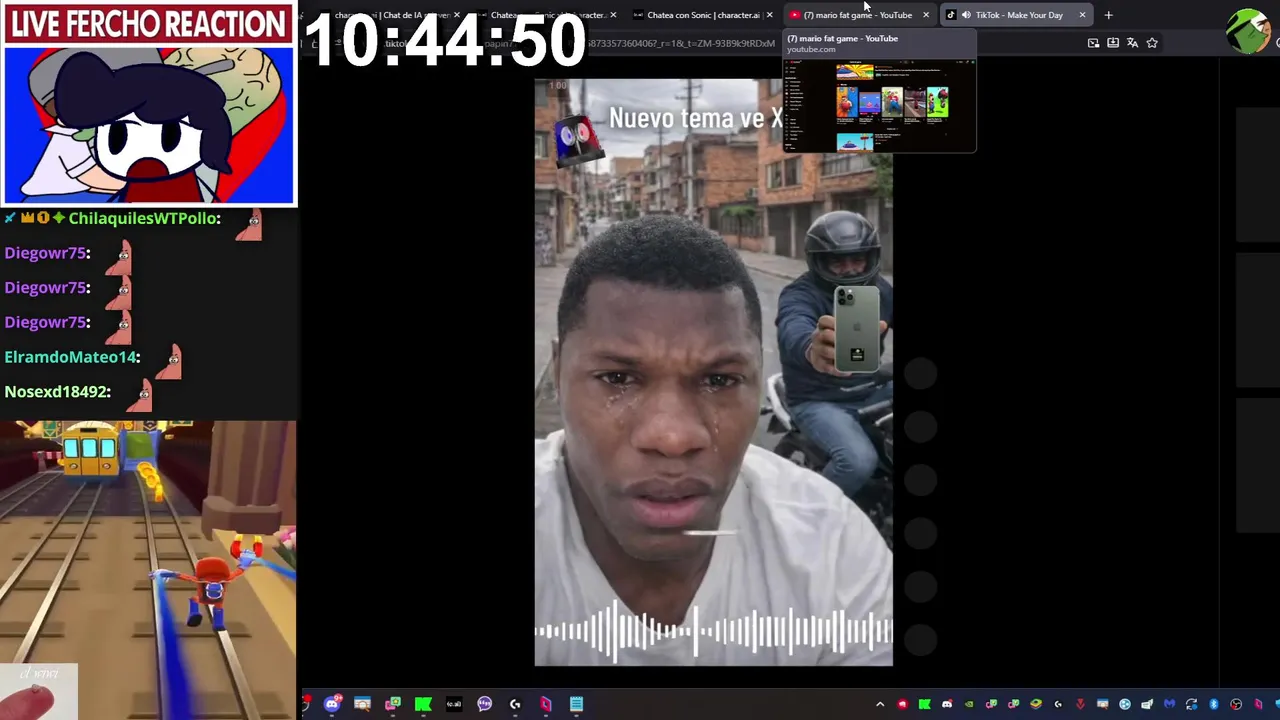Switch to the mario fat game YouTube tab
Image resolution: width=1280 pixels, height=720 pixels.
(857, 15)
